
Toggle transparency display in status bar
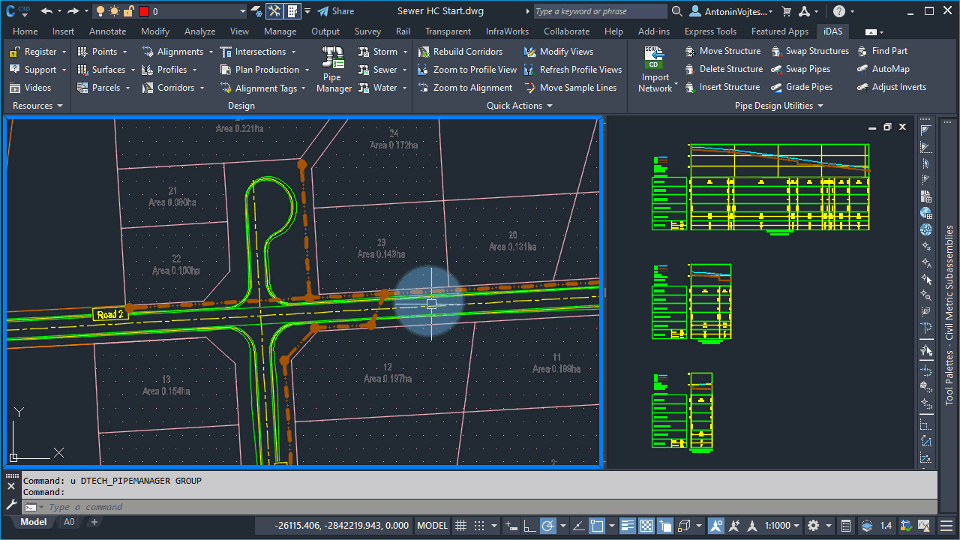pos(647,525)
